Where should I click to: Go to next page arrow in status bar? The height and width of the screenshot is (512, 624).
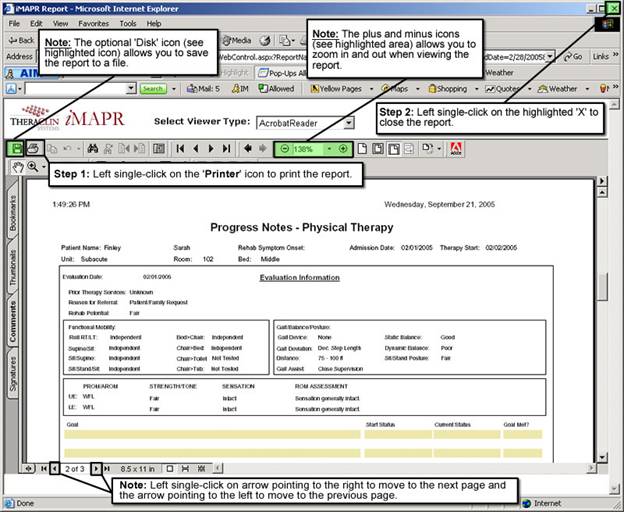coord(97,468)
